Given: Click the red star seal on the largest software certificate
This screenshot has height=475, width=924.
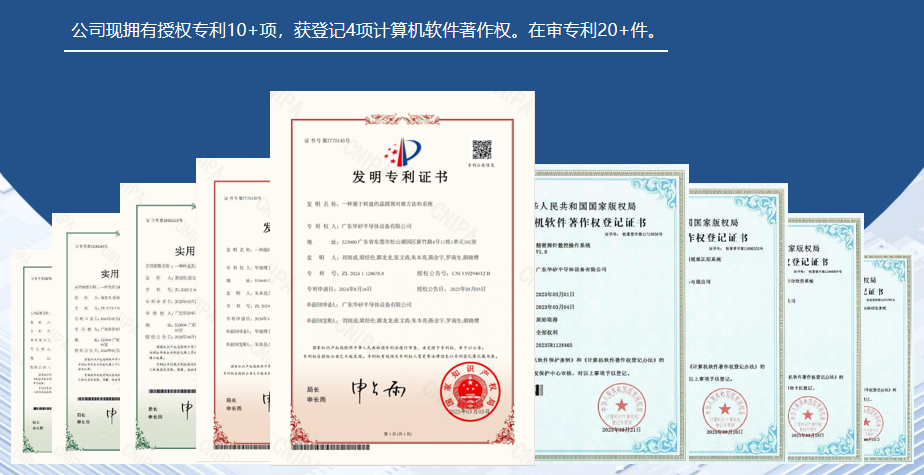Looking at the screenshot, I should coord(622,406).
